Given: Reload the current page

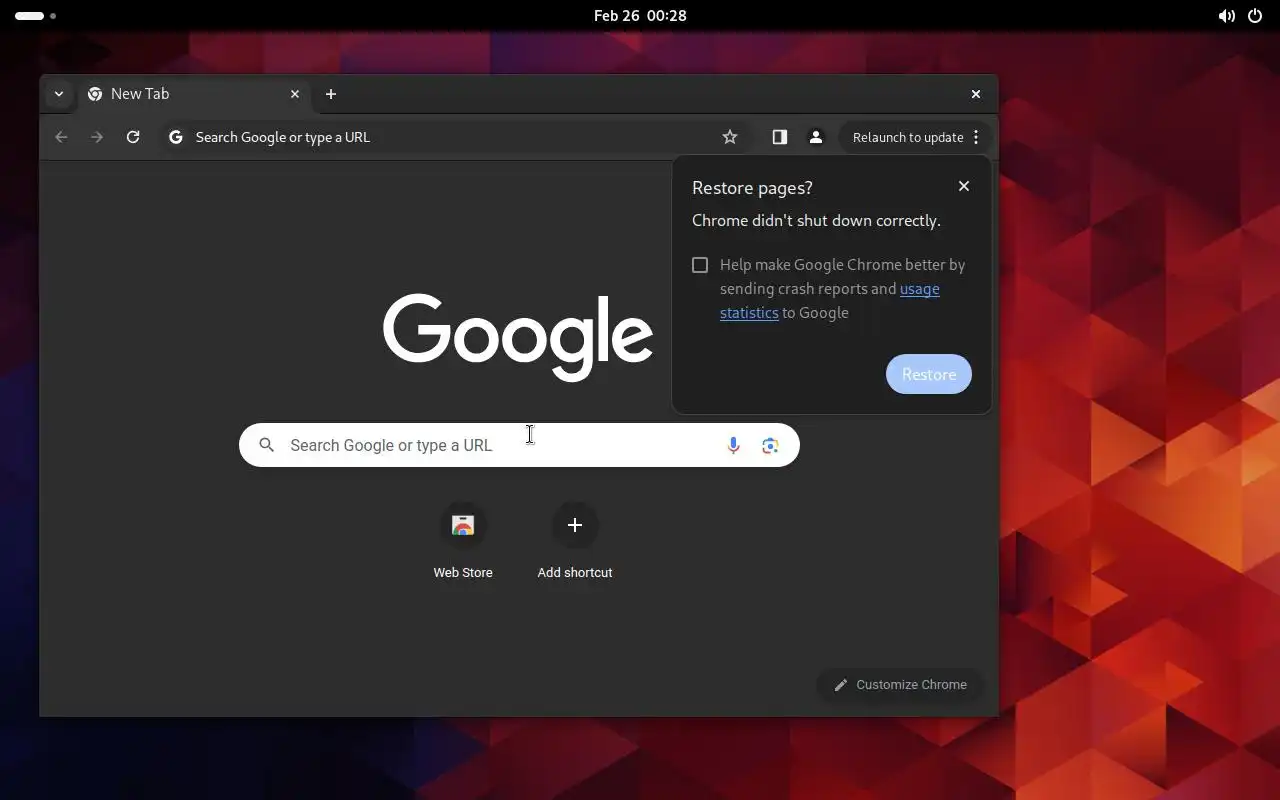Looking at the screenshot, I should click(x=133, y=137).
